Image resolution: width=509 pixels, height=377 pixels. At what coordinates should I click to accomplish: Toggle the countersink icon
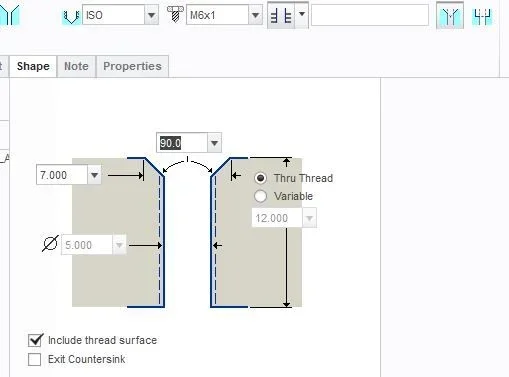click(450, 15)
